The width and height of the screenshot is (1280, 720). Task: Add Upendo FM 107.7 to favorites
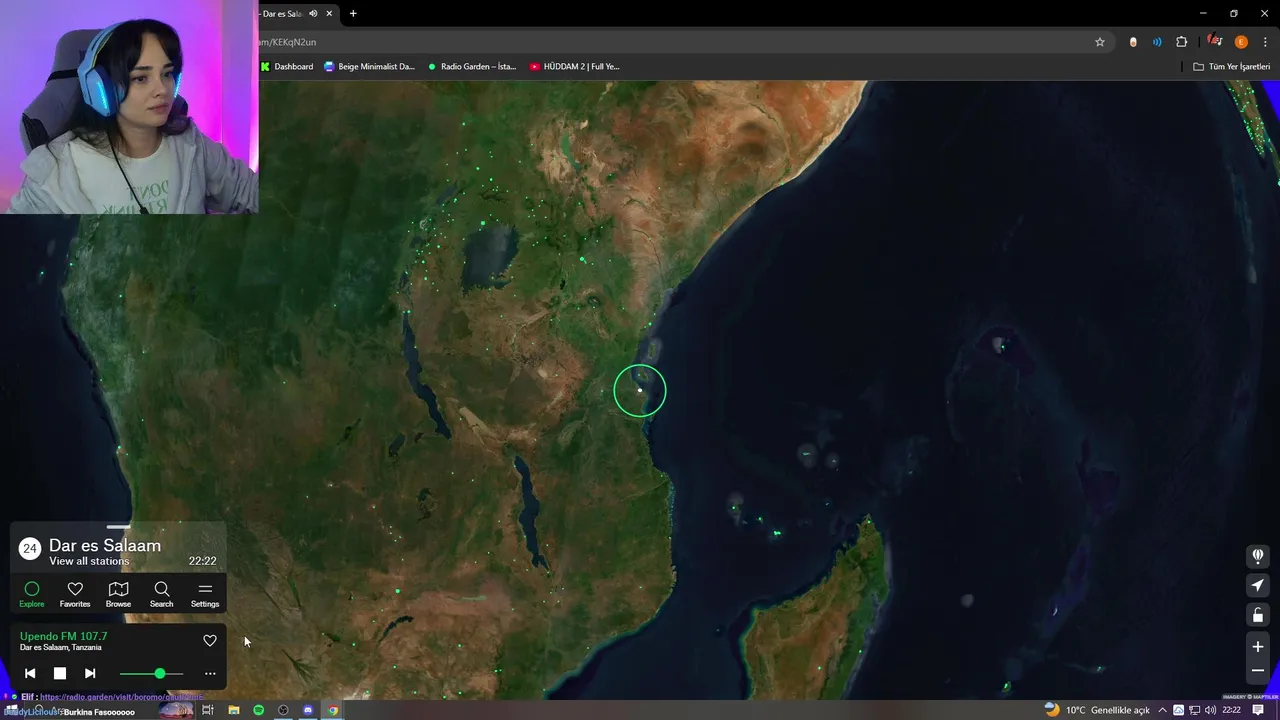[x=210, y=641]
